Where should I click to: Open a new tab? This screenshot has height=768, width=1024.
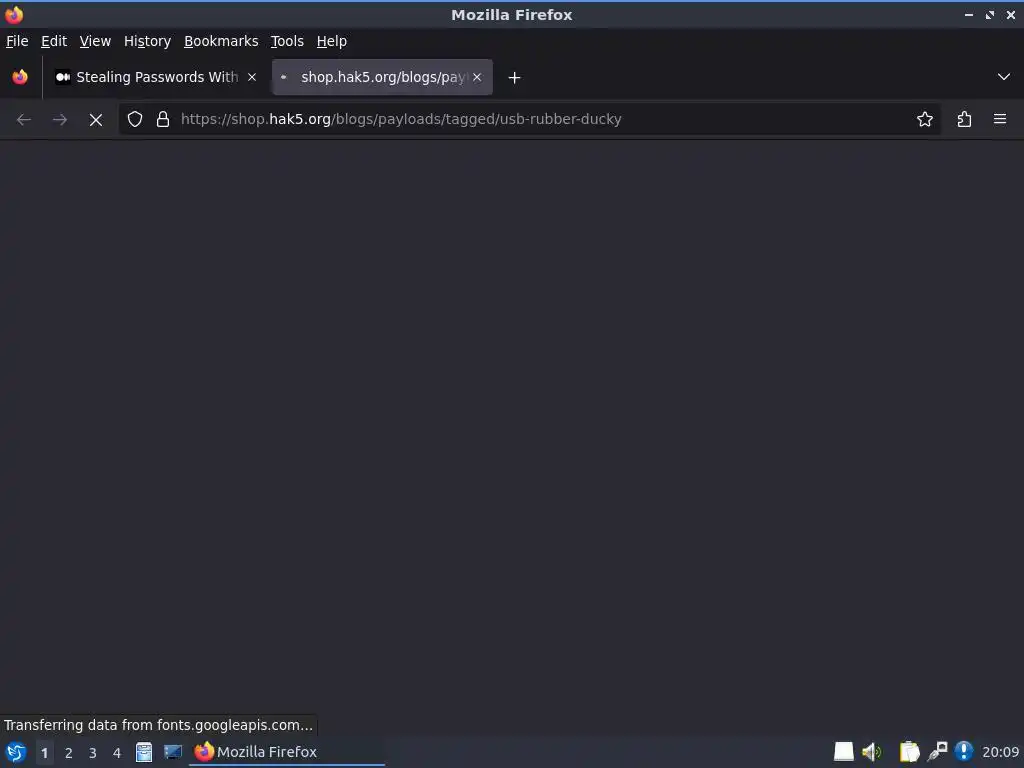click(515, 78)
